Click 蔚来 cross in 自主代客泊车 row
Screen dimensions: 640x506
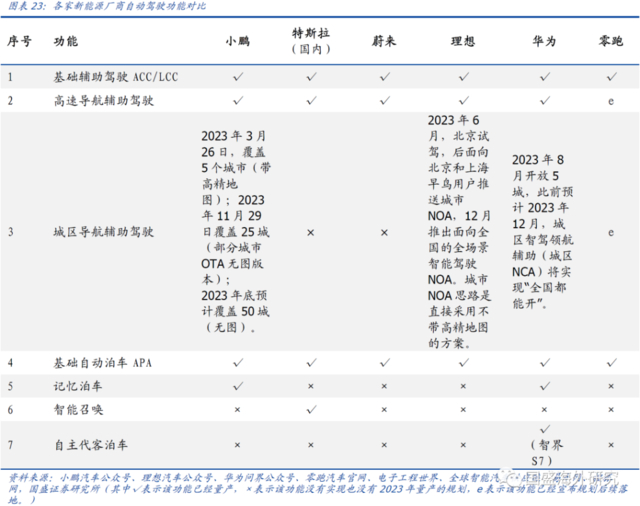[x=384, y=445]
